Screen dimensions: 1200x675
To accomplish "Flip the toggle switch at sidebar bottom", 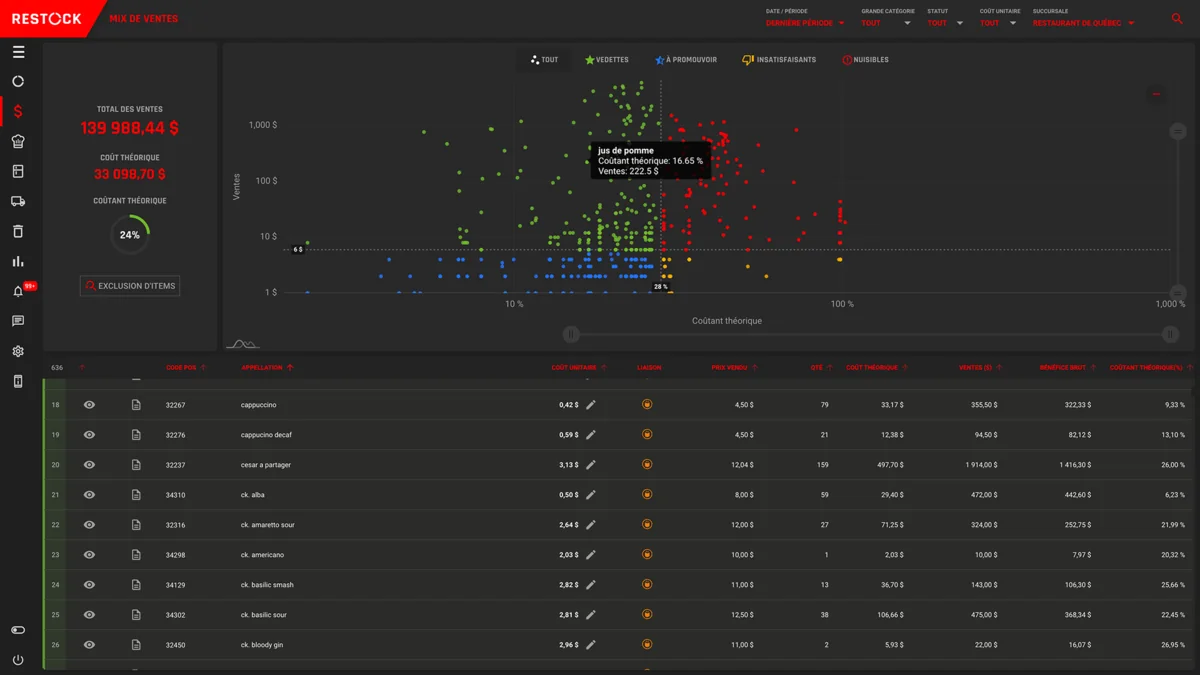I will [18, 630].
